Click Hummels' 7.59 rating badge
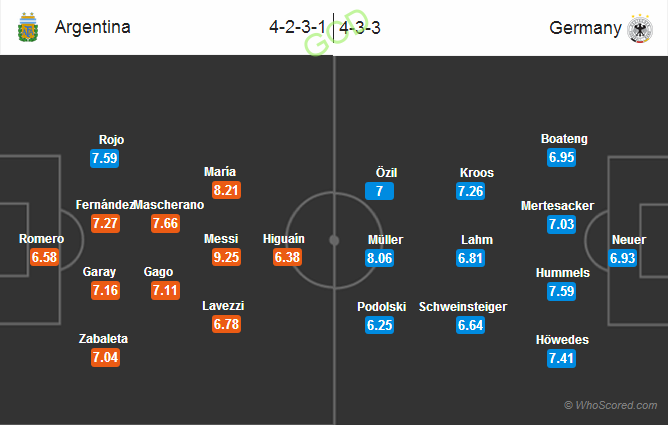668x425 pixels. (561, 291)
